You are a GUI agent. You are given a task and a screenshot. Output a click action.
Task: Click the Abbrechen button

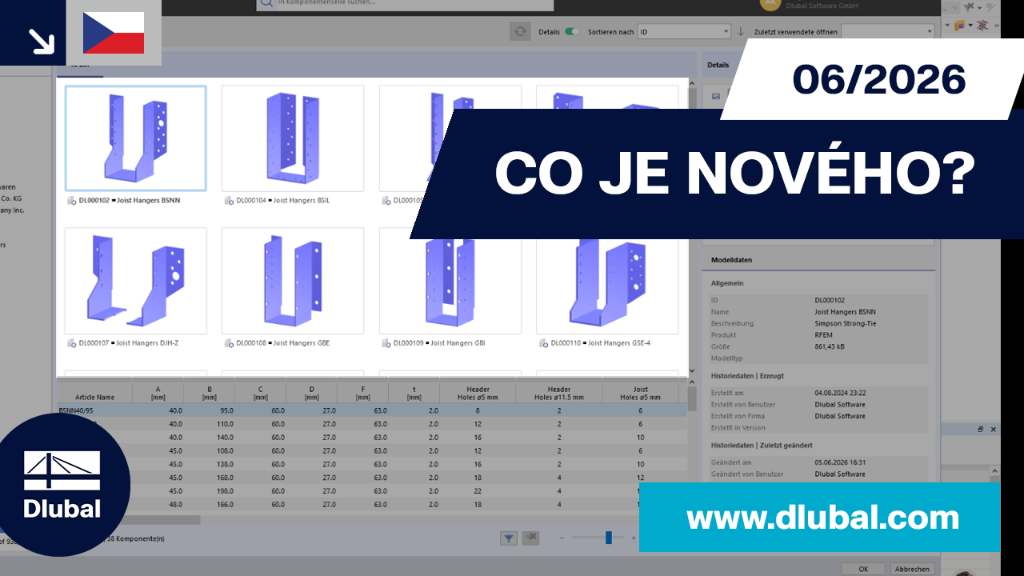[x=912, y=569]
